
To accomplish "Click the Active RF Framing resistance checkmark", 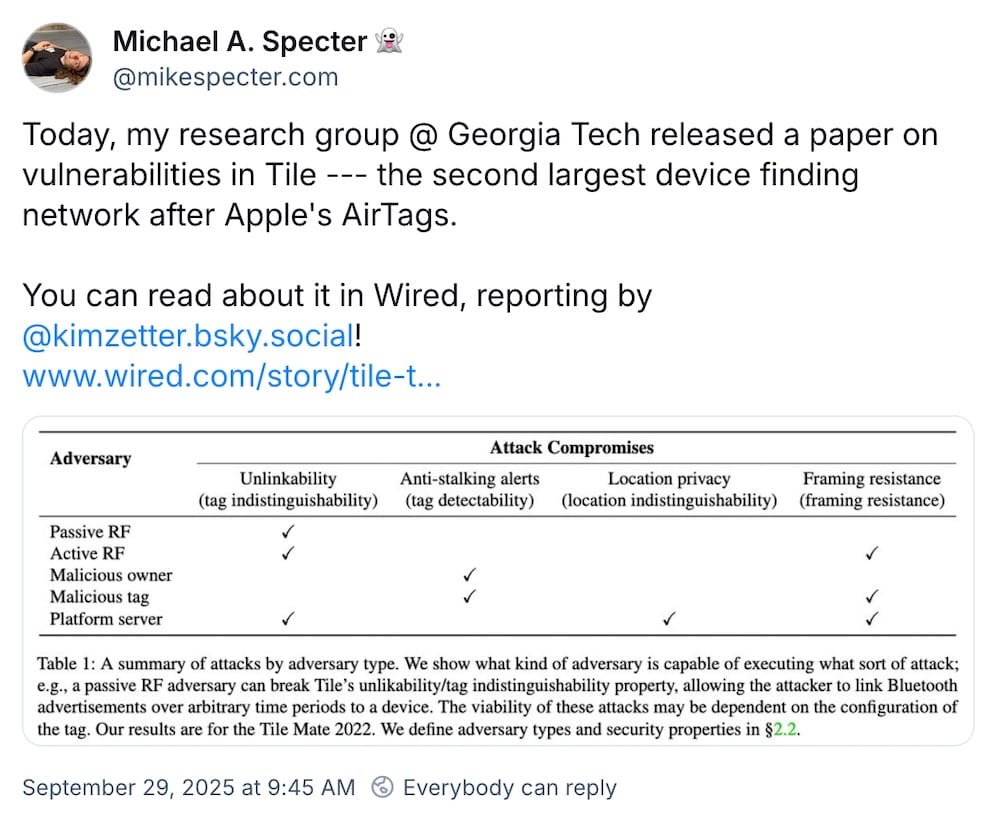I will [x=872, y=553].
